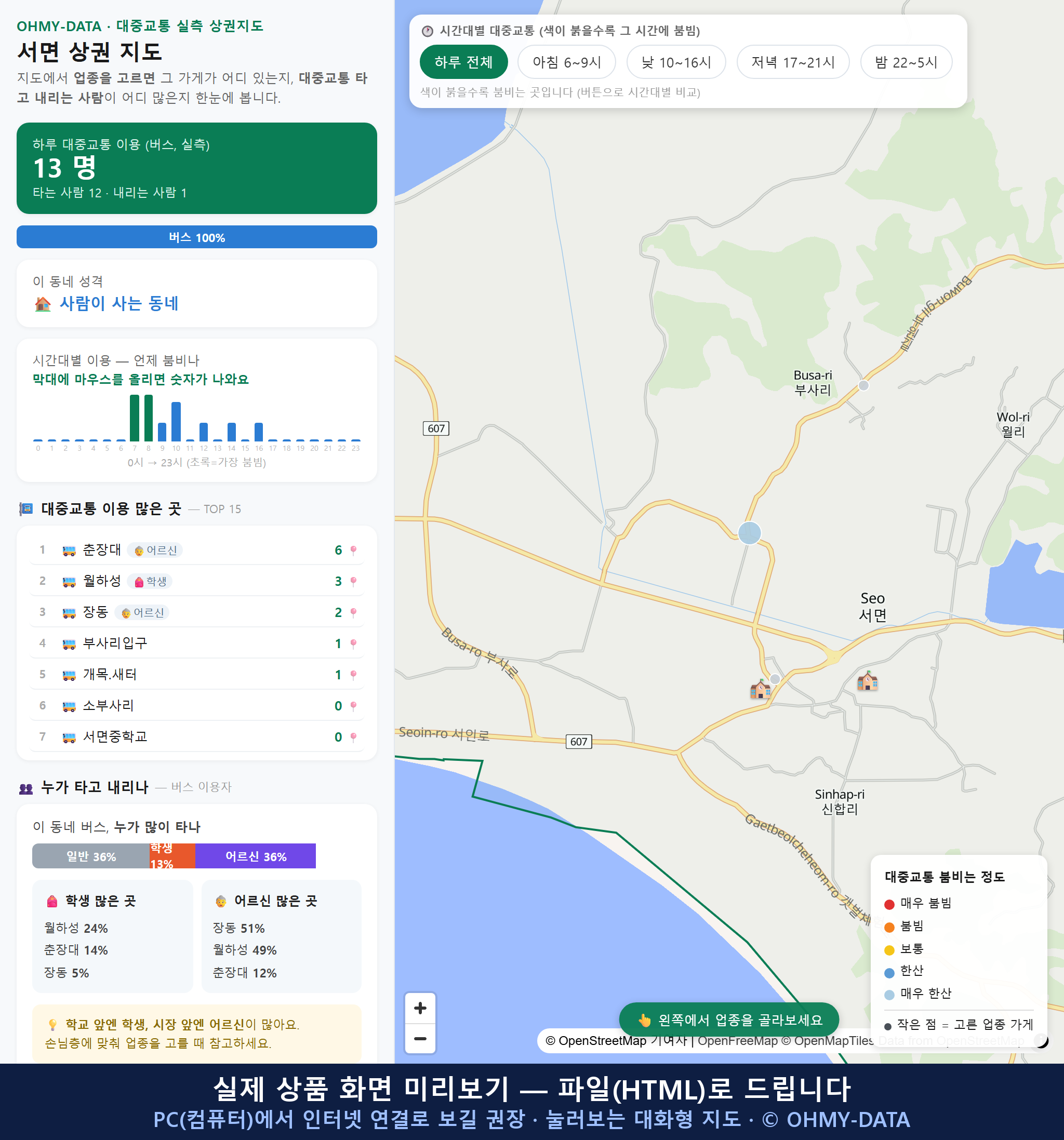Click the green 13 명 daily usage card

click(x=197, y=168)
